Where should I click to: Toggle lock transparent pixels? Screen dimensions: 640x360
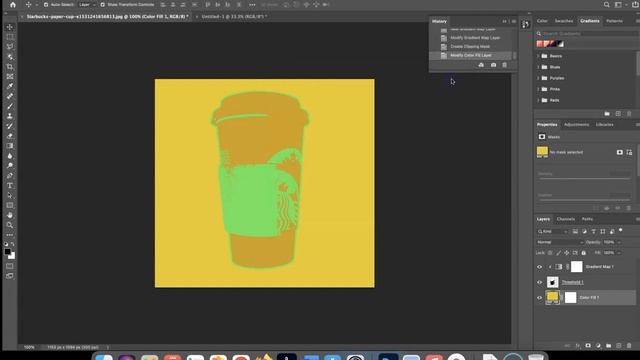550,253
